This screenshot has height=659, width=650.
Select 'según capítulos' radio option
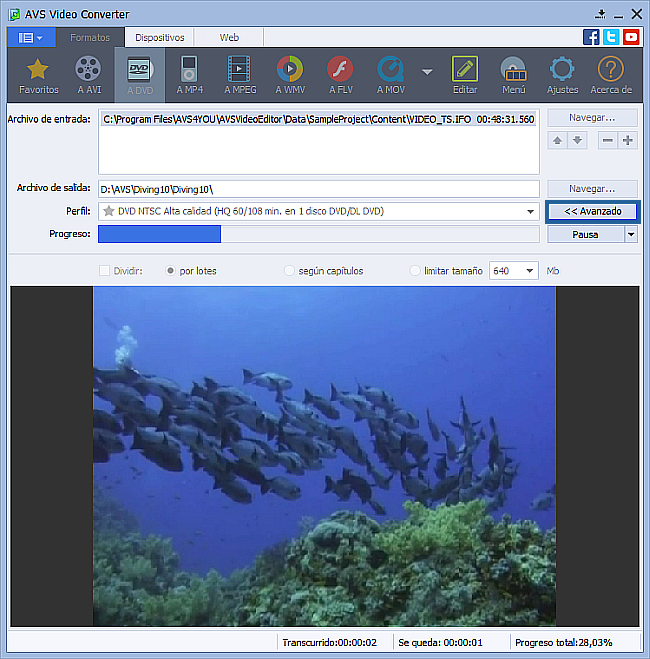(290, 271)
